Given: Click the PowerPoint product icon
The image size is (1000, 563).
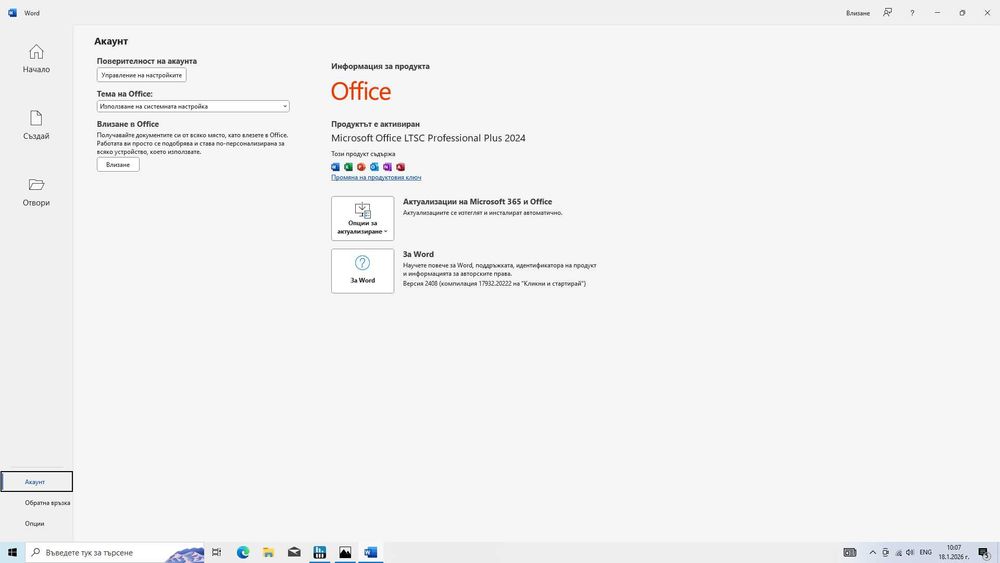Looking at the screenshot, I should pos(361,167).
